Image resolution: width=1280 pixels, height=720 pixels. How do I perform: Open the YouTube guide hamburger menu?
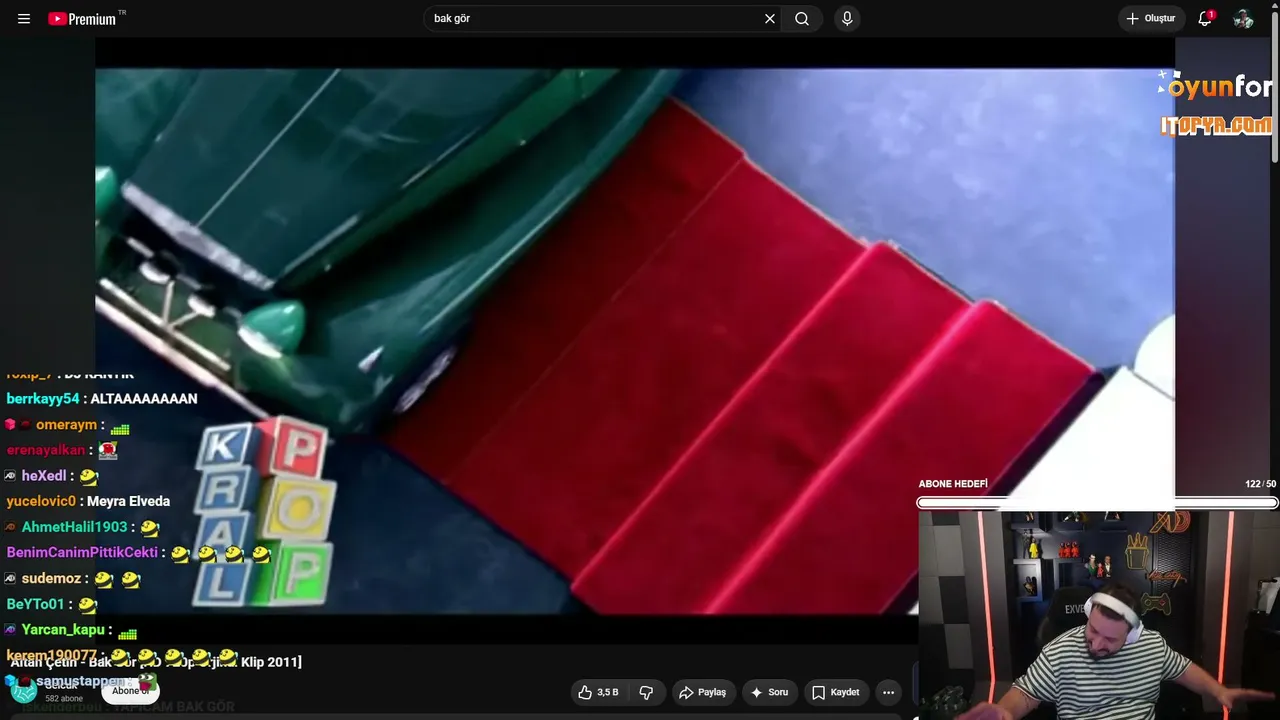24,19
